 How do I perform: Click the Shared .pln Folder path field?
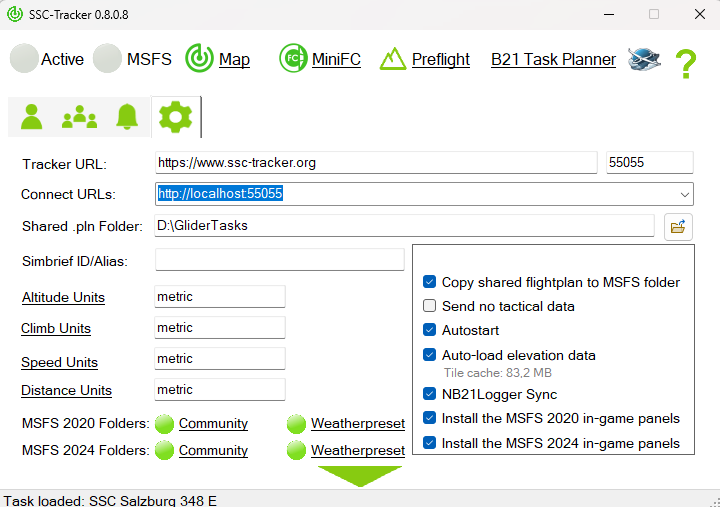point(404,225)
